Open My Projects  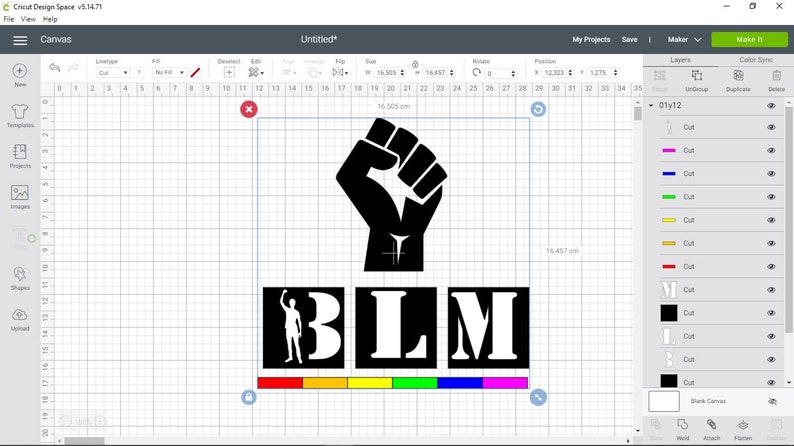coord(591,39)
